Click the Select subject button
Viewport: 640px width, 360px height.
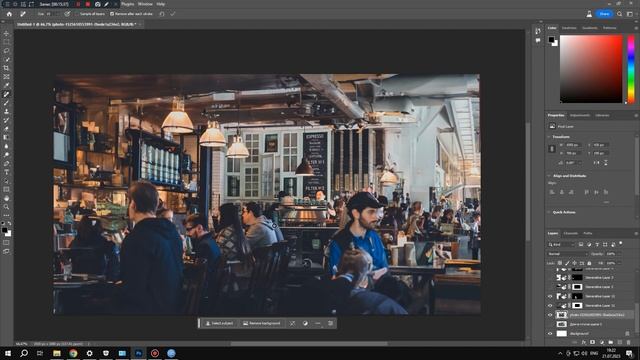pyautogui.click(x=219, y=323)
